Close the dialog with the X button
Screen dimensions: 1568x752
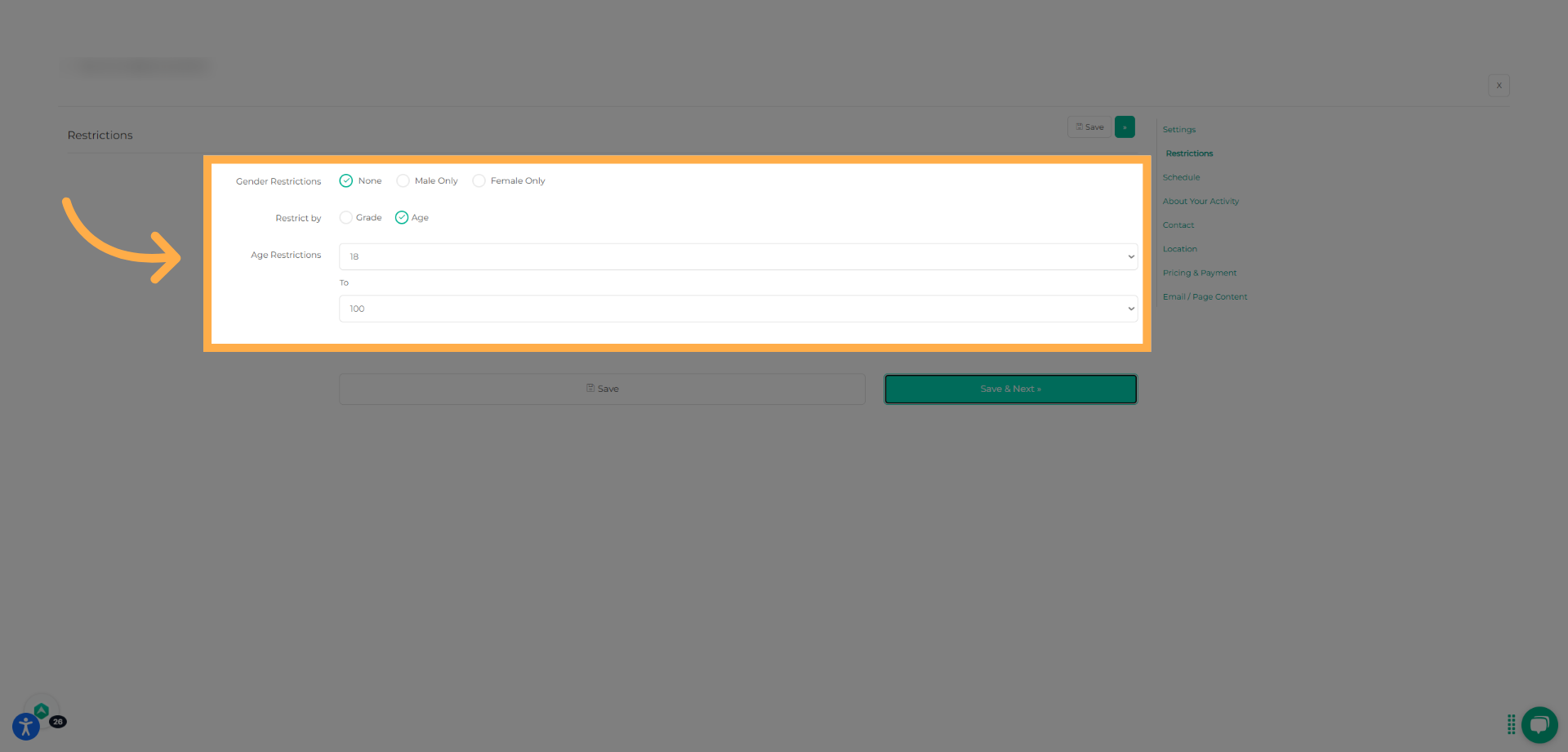click(1499, 86)
